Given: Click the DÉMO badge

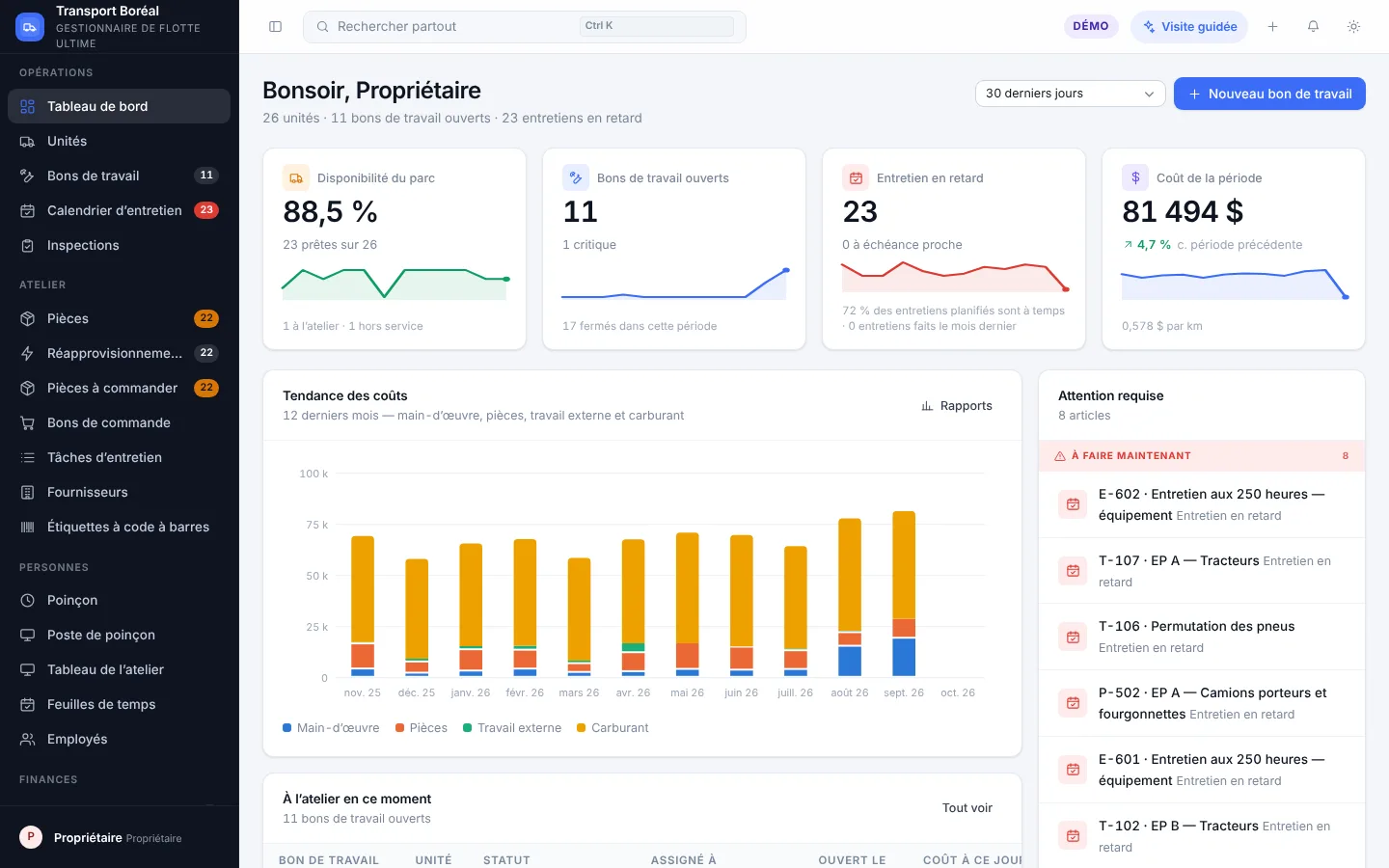Looking at the screenshot, I should (1091, 26).
